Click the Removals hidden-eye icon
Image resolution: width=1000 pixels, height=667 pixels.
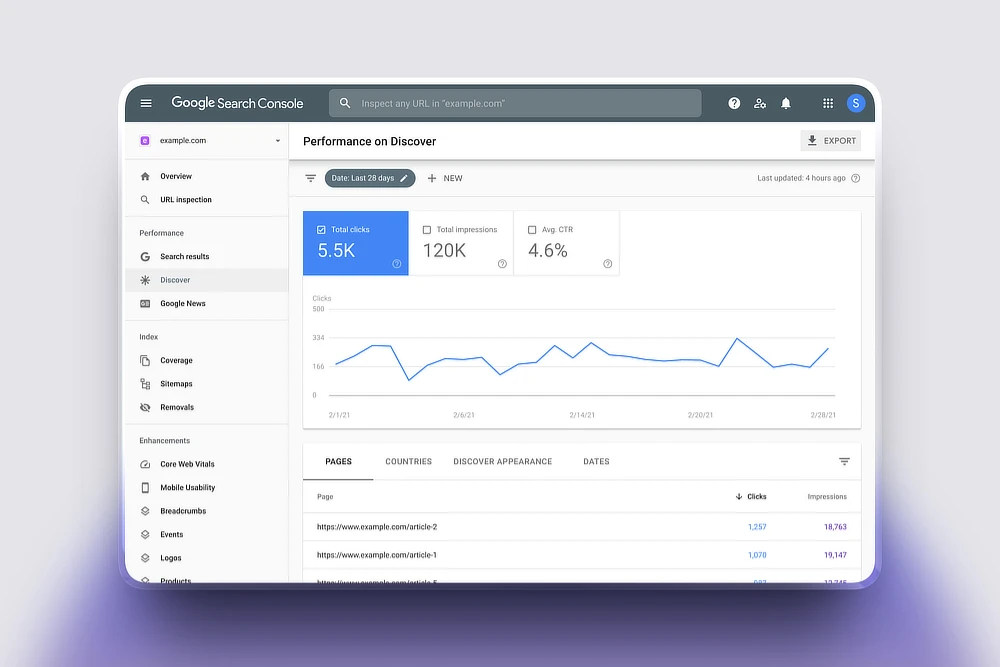click(x=145, y=408)
